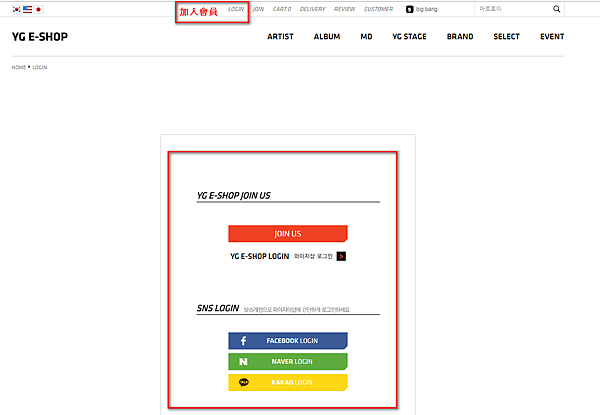This screenshot has height=415, width=600.
Task: Open the CUSTOMER link
Action: pos(378,9)
